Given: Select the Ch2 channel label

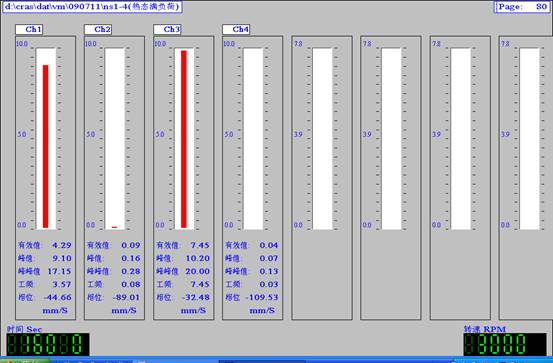Looking at the screenshot, I should click(98, 29).
